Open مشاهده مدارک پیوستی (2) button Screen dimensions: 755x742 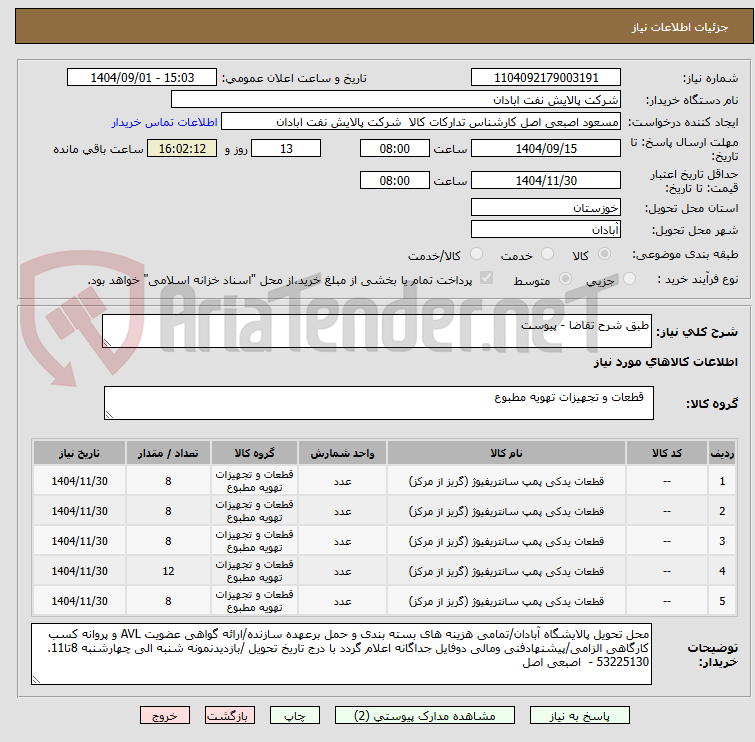425,716
